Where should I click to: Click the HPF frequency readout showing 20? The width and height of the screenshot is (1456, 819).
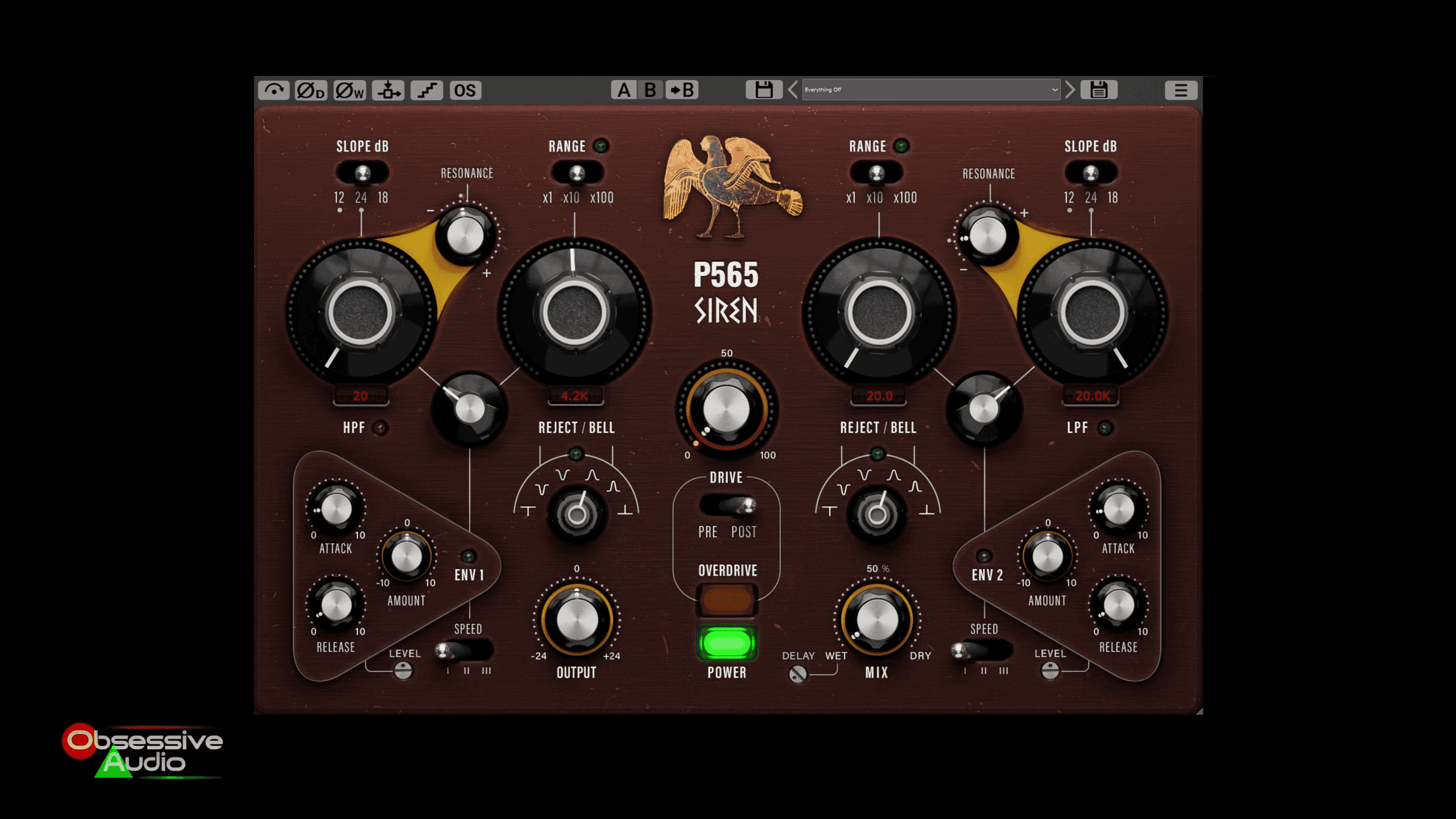tap(361, 396)
